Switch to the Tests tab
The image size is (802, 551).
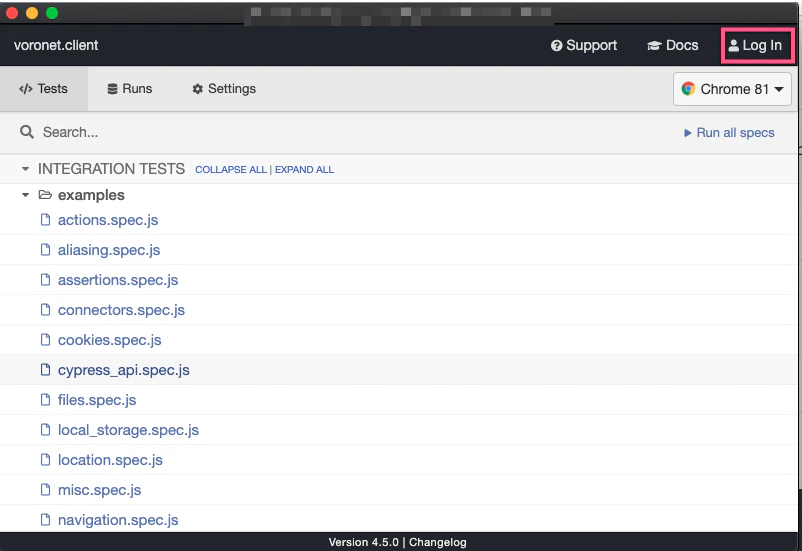(43, 89)
